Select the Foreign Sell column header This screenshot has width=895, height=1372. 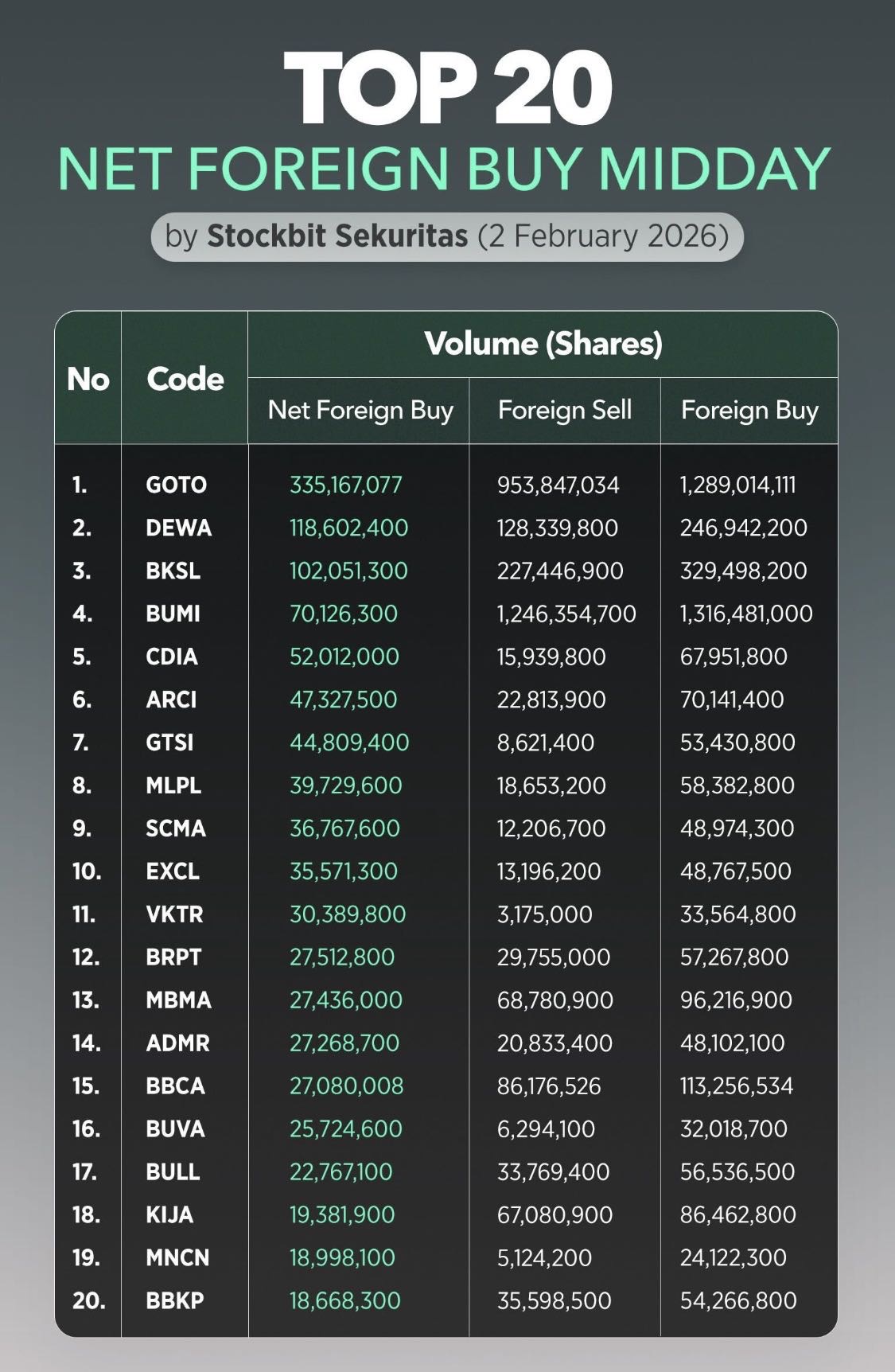[565, 410]
